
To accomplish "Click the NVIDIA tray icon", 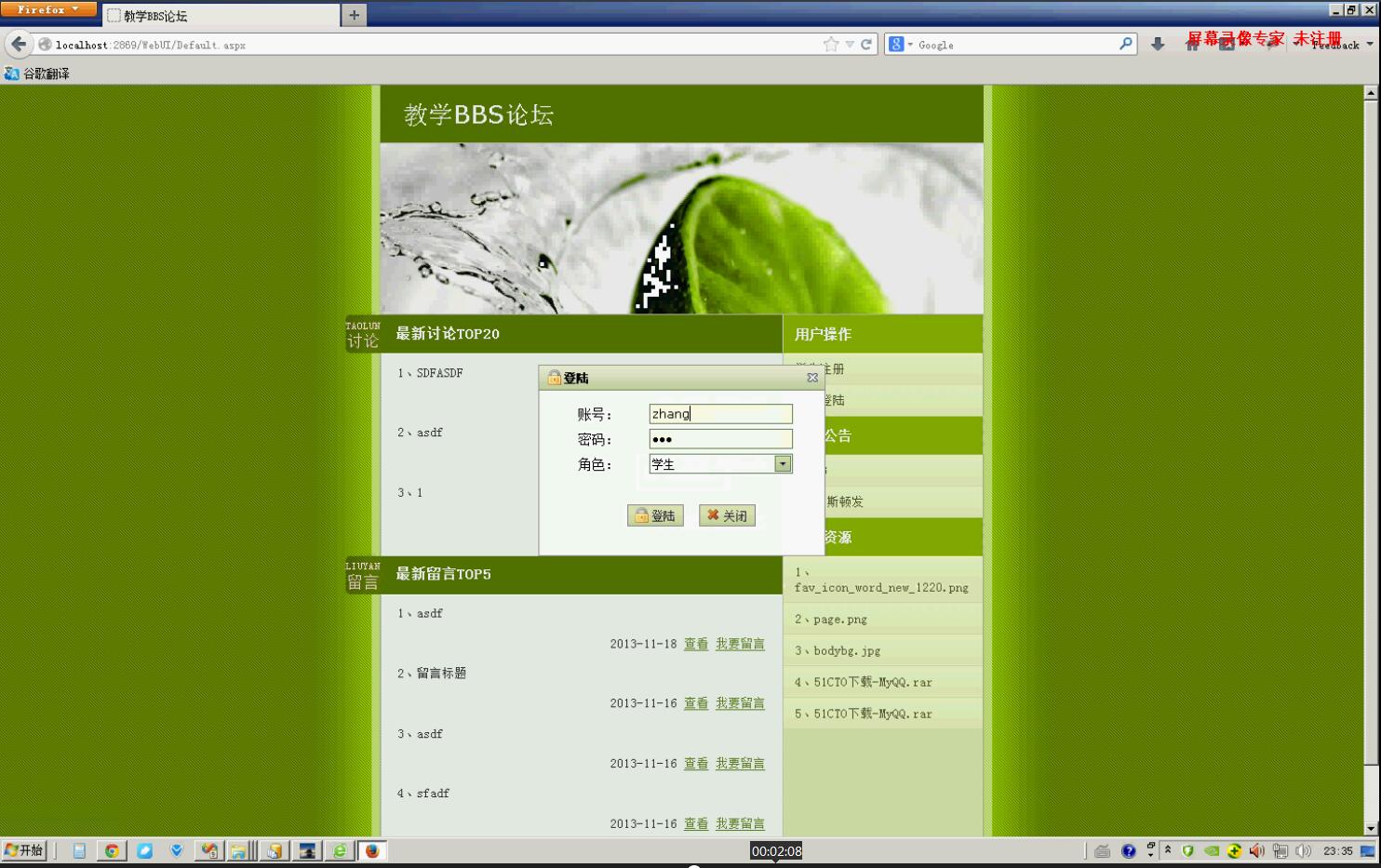I will tap(1212, 850).
